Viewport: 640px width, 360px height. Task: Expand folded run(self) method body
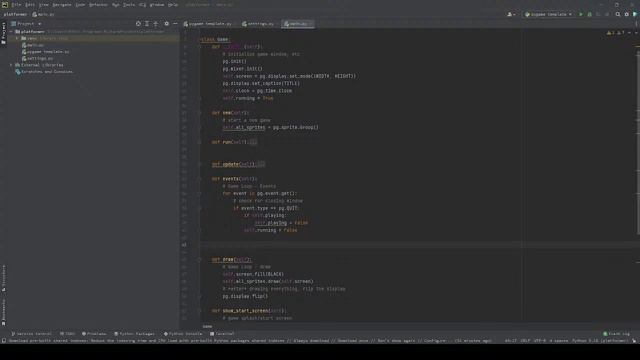[x=253, y=142]
